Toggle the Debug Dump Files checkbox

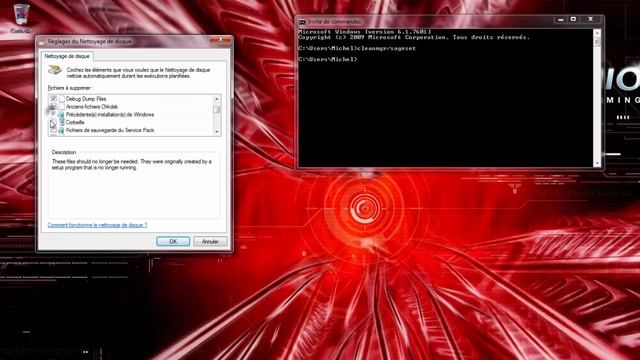53,99
